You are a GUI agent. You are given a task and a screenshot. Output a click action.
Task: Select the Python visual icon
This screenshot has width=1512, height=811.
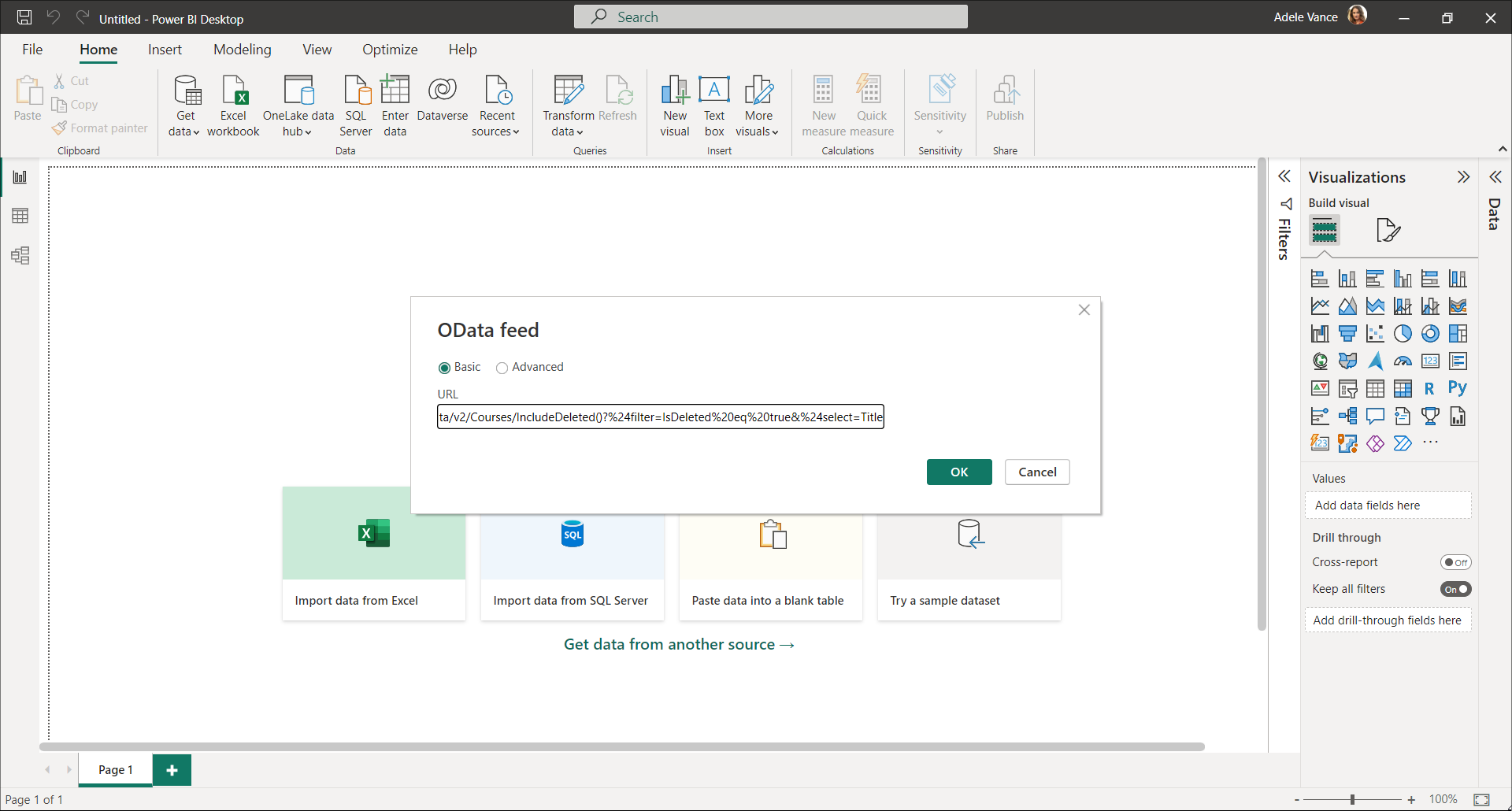(1457, 388)
